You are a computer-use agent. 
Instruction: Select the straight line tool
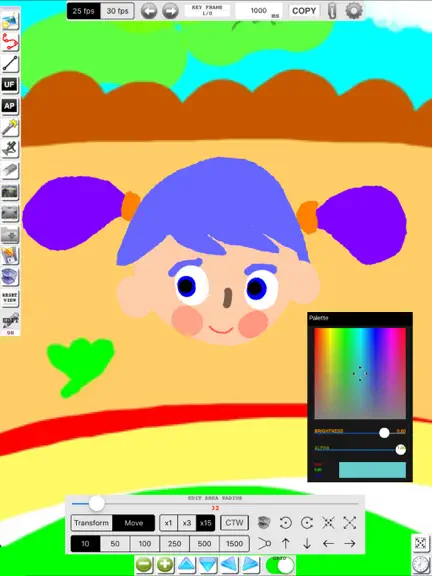[10, 63]
